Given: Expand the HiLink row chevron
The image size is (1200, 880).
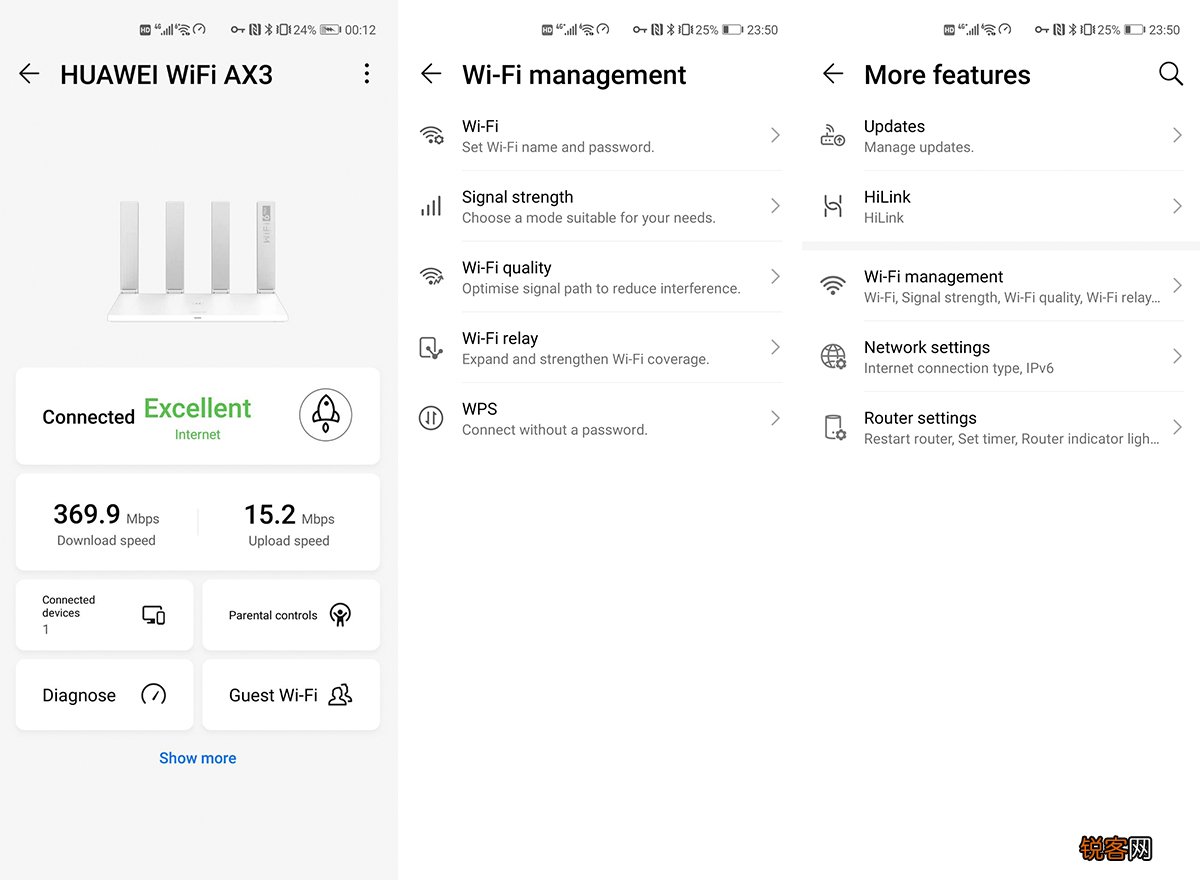Looking at the screenshot, I should [x=1177, y=206].
